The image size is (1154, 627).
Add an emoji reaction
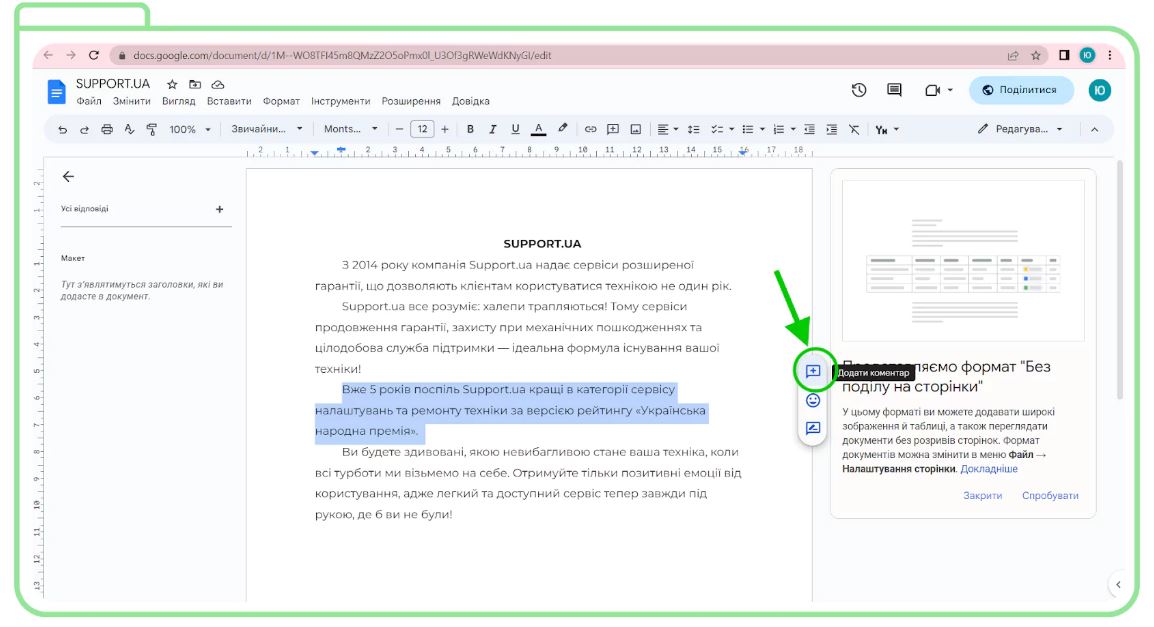coord(813,400)
